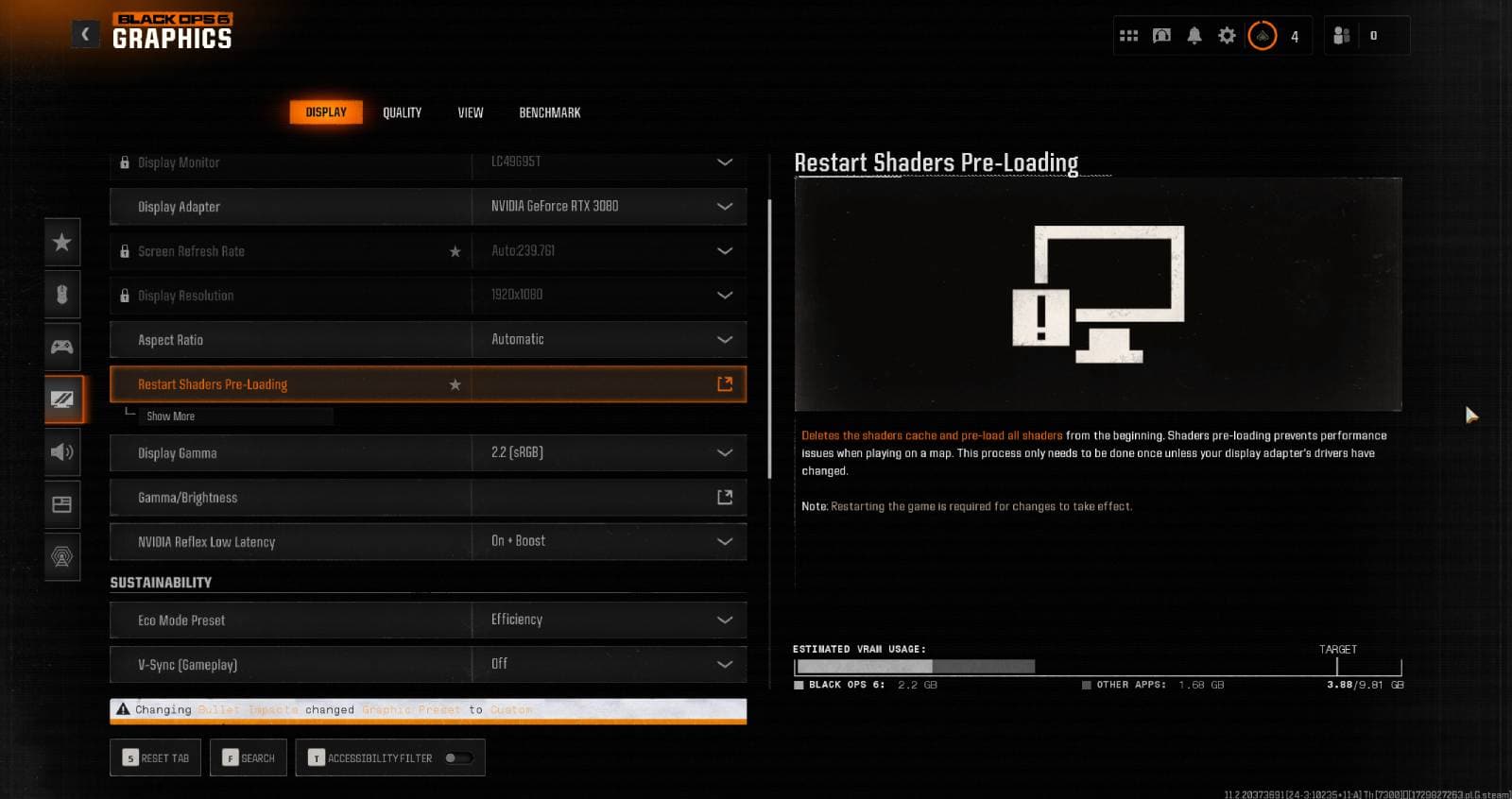Click lock icon beside Display Resolution
Screen dimensions: 1512x799
pos(125,296)
